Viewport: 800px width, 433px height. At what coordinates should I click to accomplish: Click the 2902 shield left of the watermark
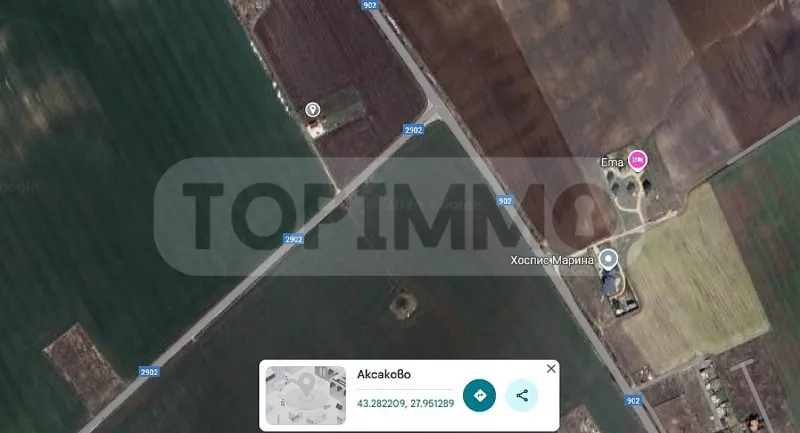click(293, 239)
